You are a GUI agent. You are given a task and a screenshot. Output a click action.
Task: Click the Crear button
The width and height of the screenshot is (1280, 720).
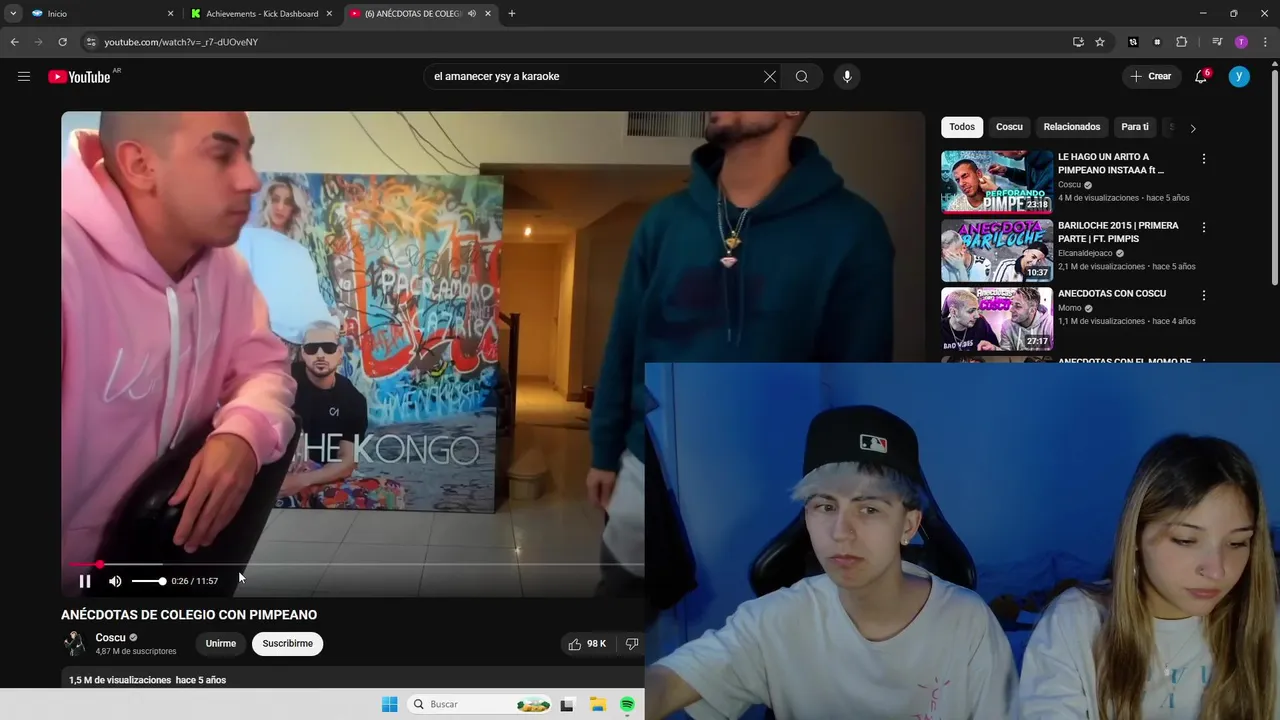tap(1151, 76)
